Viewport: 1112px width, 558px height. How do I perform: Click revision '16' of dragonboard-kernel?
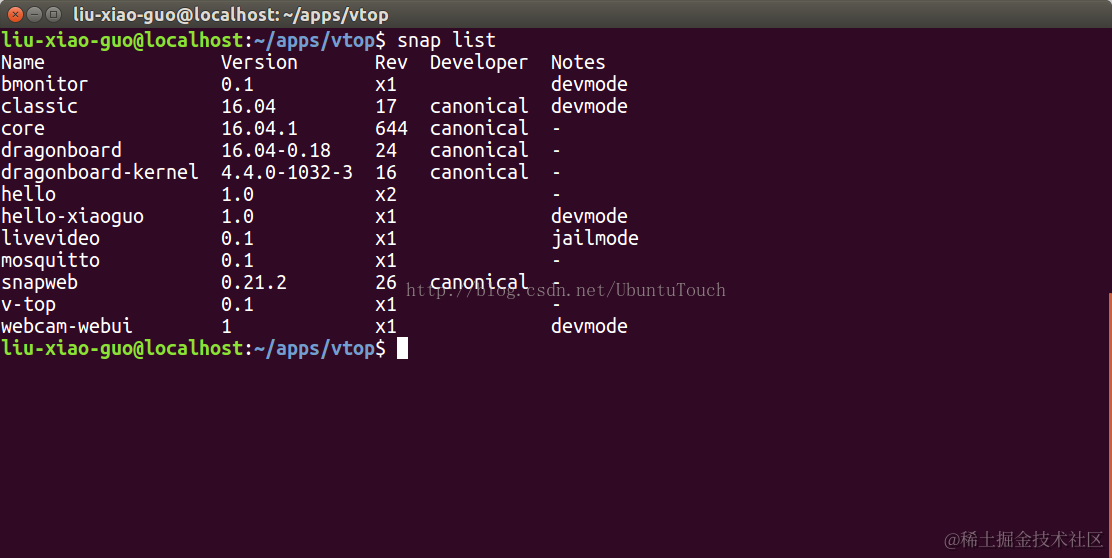(386, 172)
